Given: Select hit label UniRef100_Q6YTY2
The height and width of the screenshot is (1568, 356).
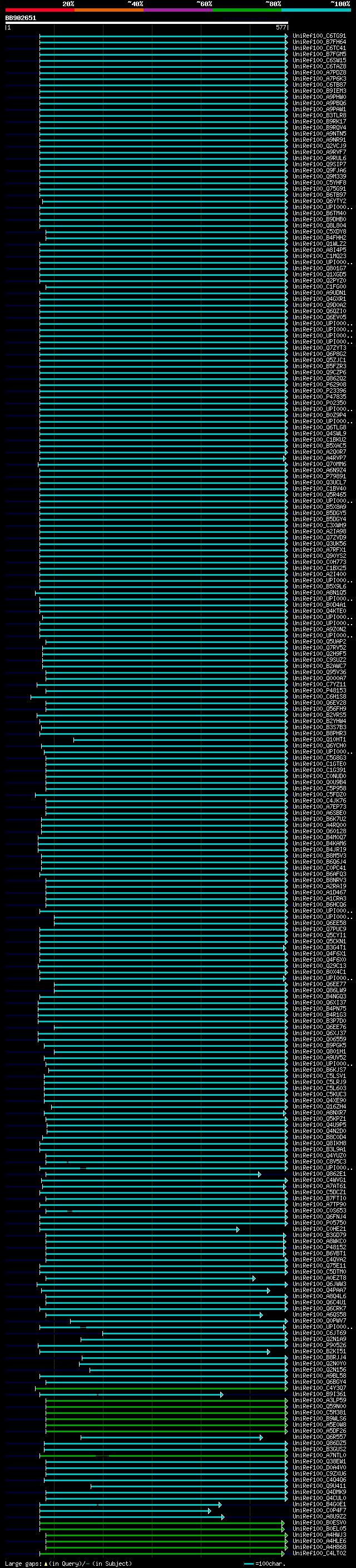Looking at the screenshot, I should [x=319, y=201].
